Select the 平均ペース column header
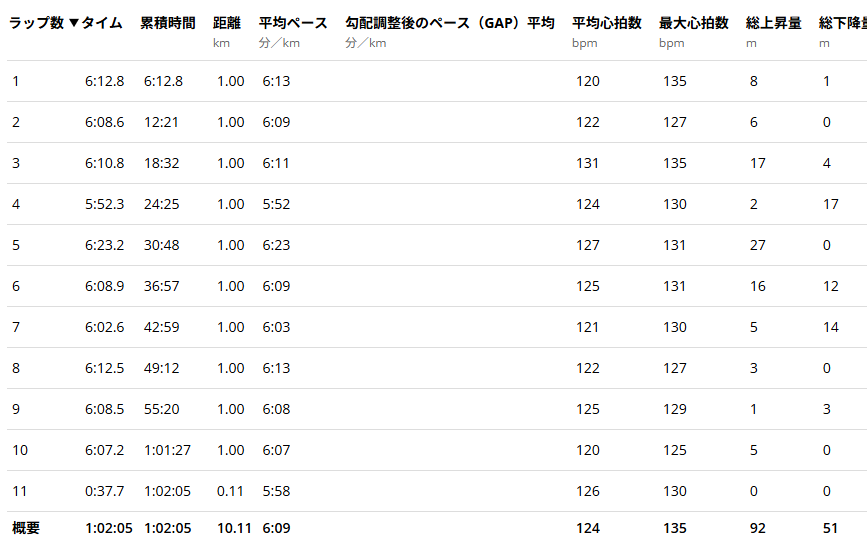The height and width of the screenshot is (544, 867). 293,23
